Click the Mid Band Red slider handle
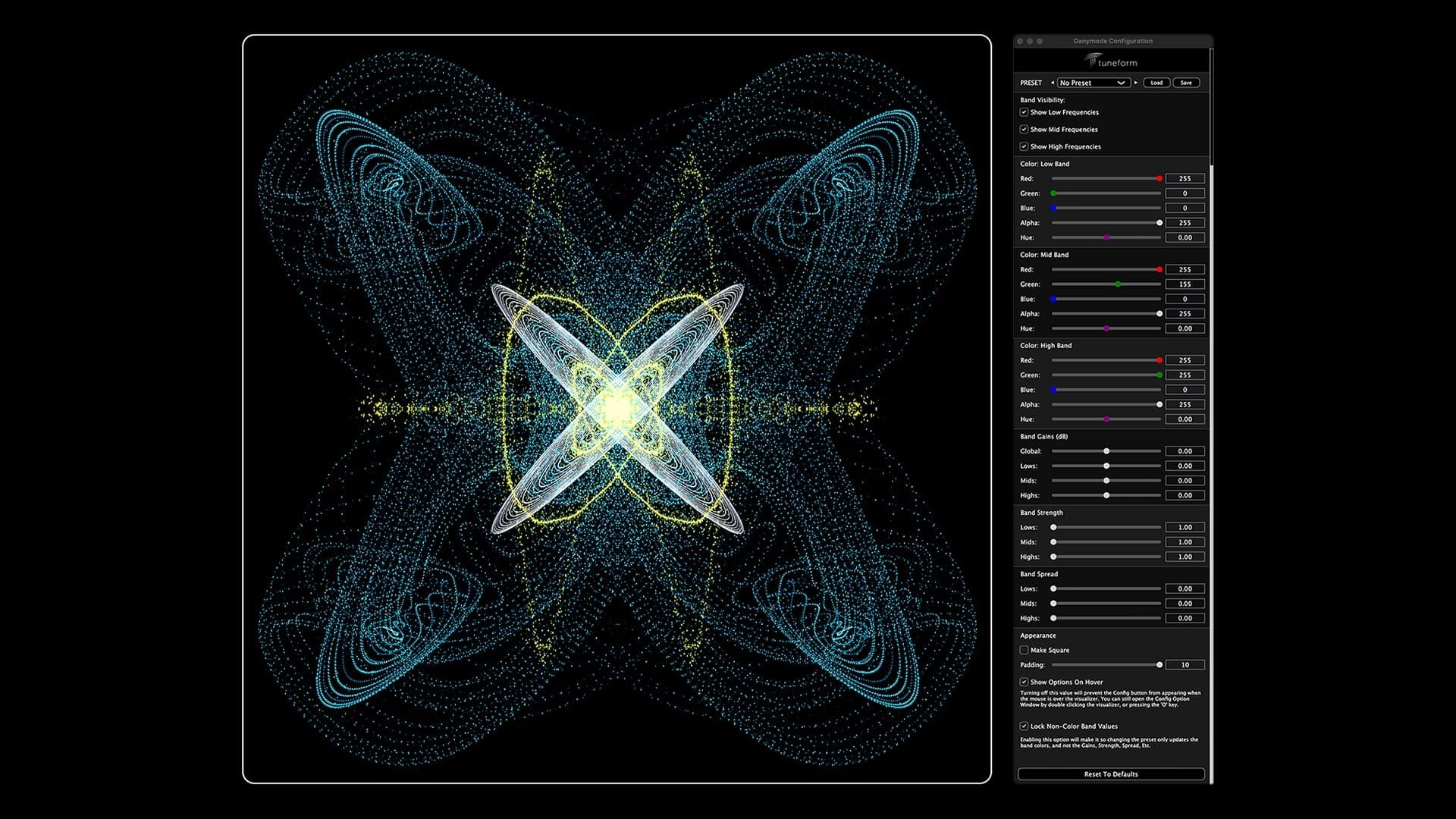Viewport: 1456px width, 819px height. click(1159, 270)
